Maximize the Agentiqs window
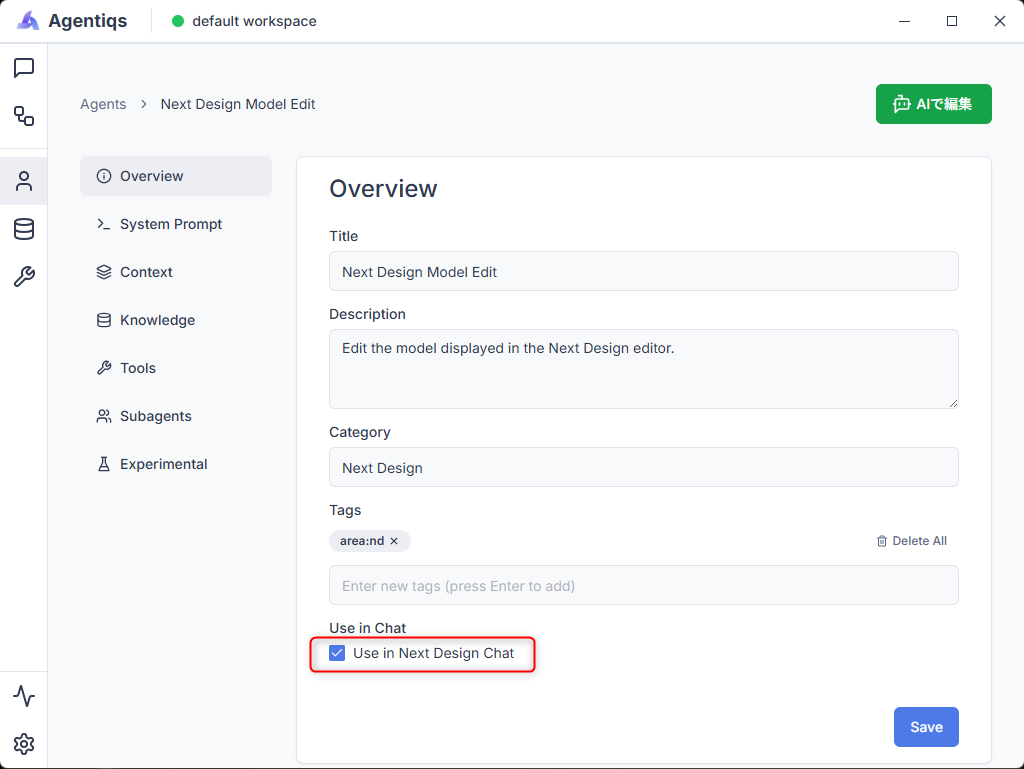Viewport: 1024px width, 769px height. click(952, 21)
